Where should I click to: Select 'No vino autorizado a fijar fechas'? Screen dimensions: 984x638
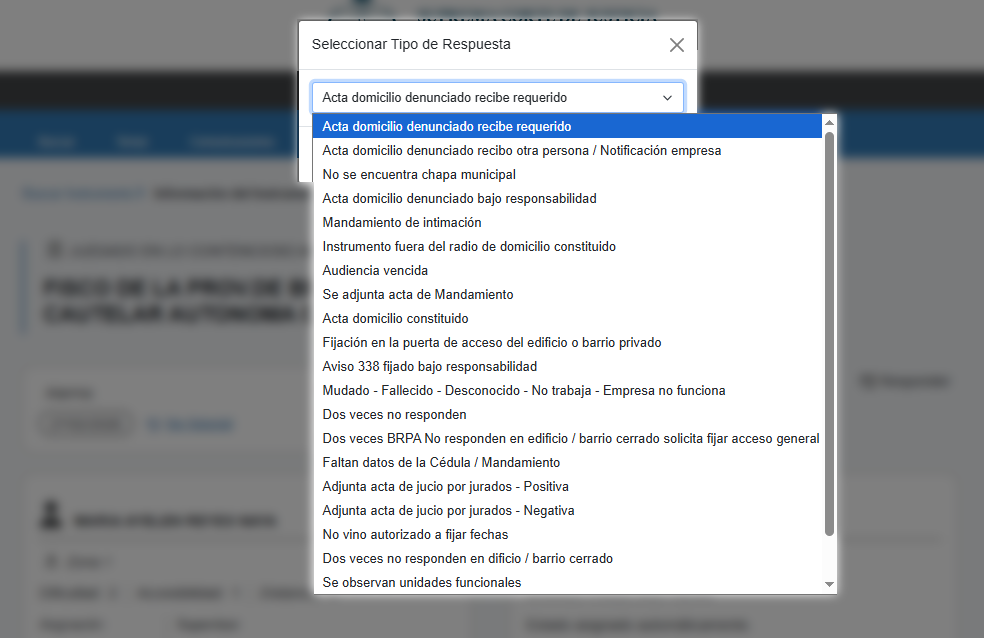(415, 535)
